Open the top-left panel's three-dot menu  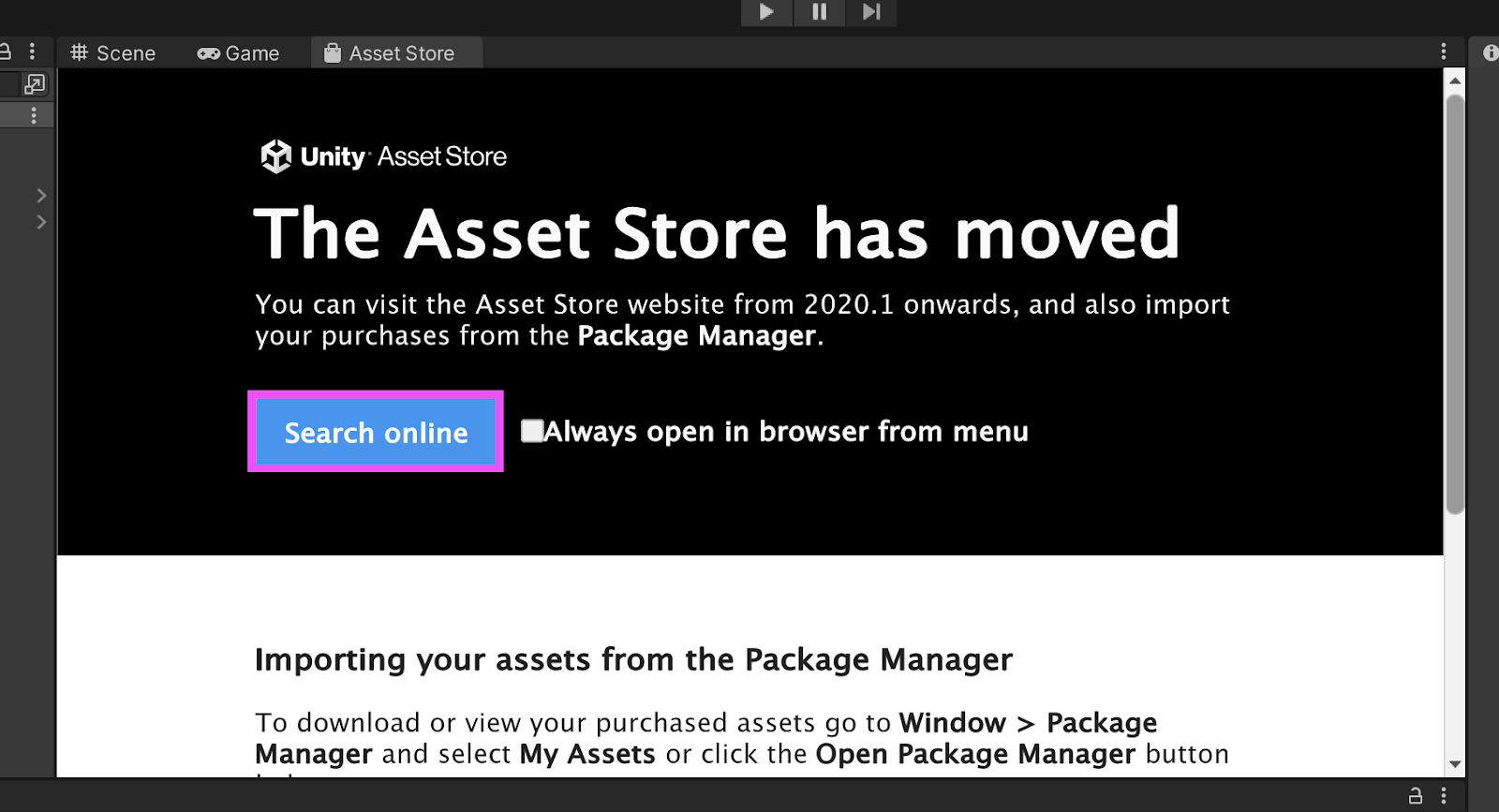(32, 52)
